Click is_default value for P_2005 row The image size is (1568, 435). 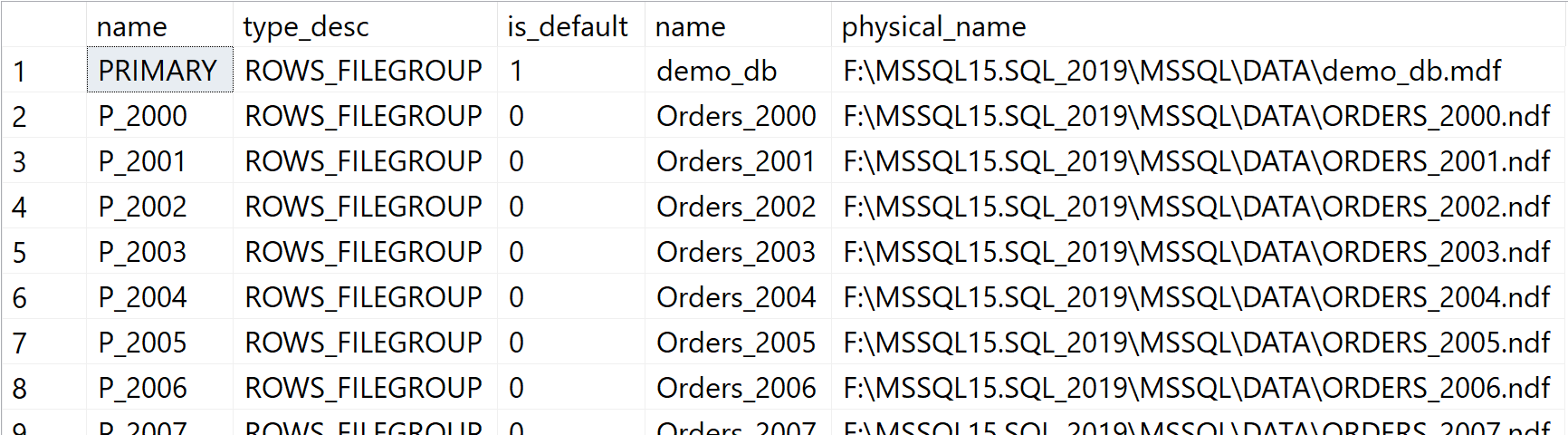click(571, 342)
